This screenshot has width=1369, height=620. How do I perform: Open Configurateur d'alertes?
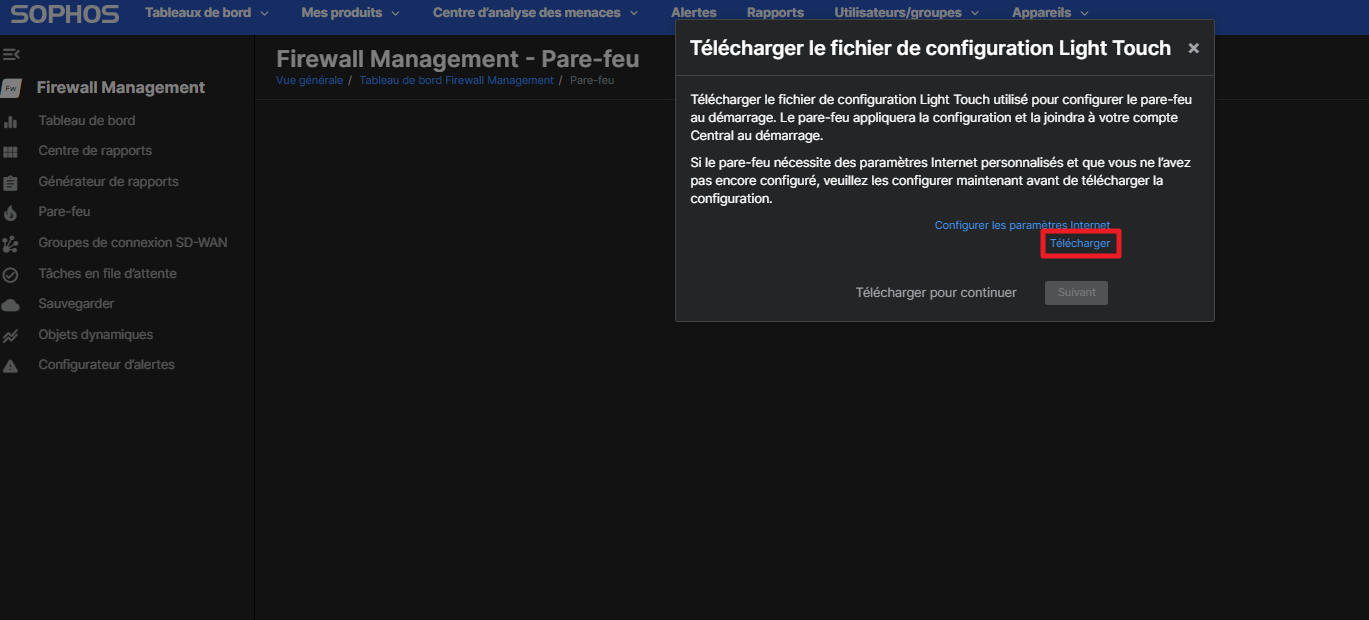coord(106,365)
